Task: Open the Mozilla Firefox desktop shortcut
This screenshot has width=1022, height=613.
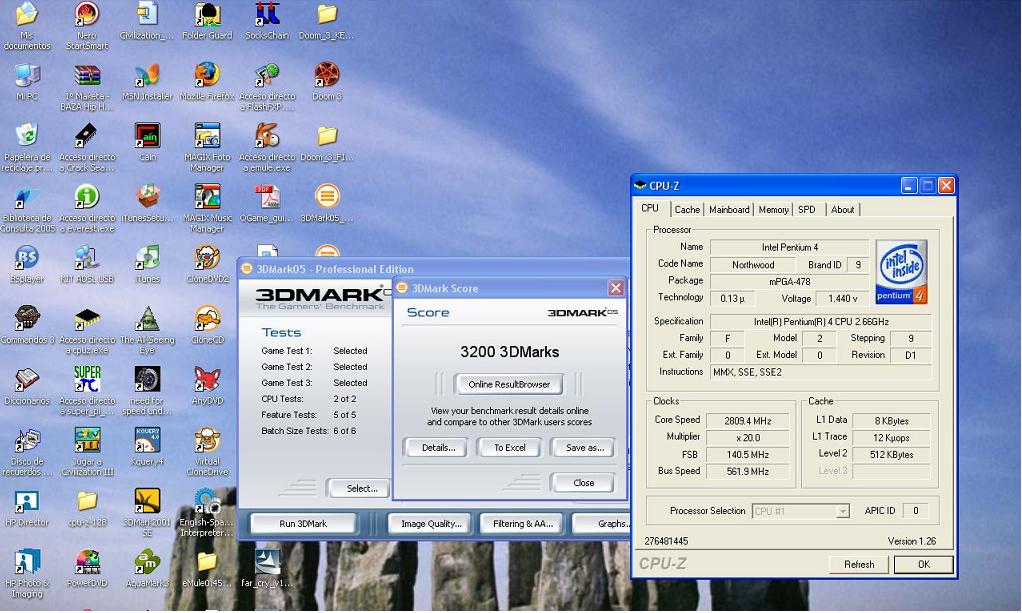Action: (x=207, y=76)
